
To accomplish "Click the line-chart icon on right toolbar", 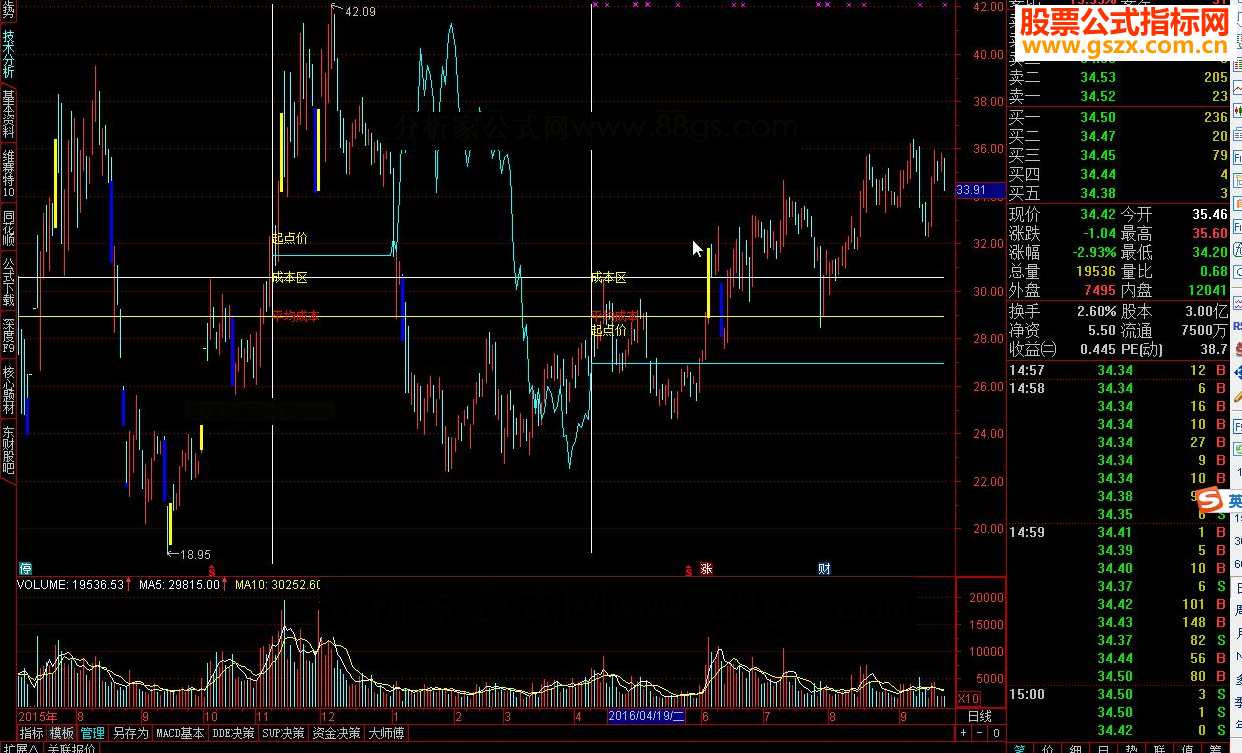I will [x=1236, y=89].
